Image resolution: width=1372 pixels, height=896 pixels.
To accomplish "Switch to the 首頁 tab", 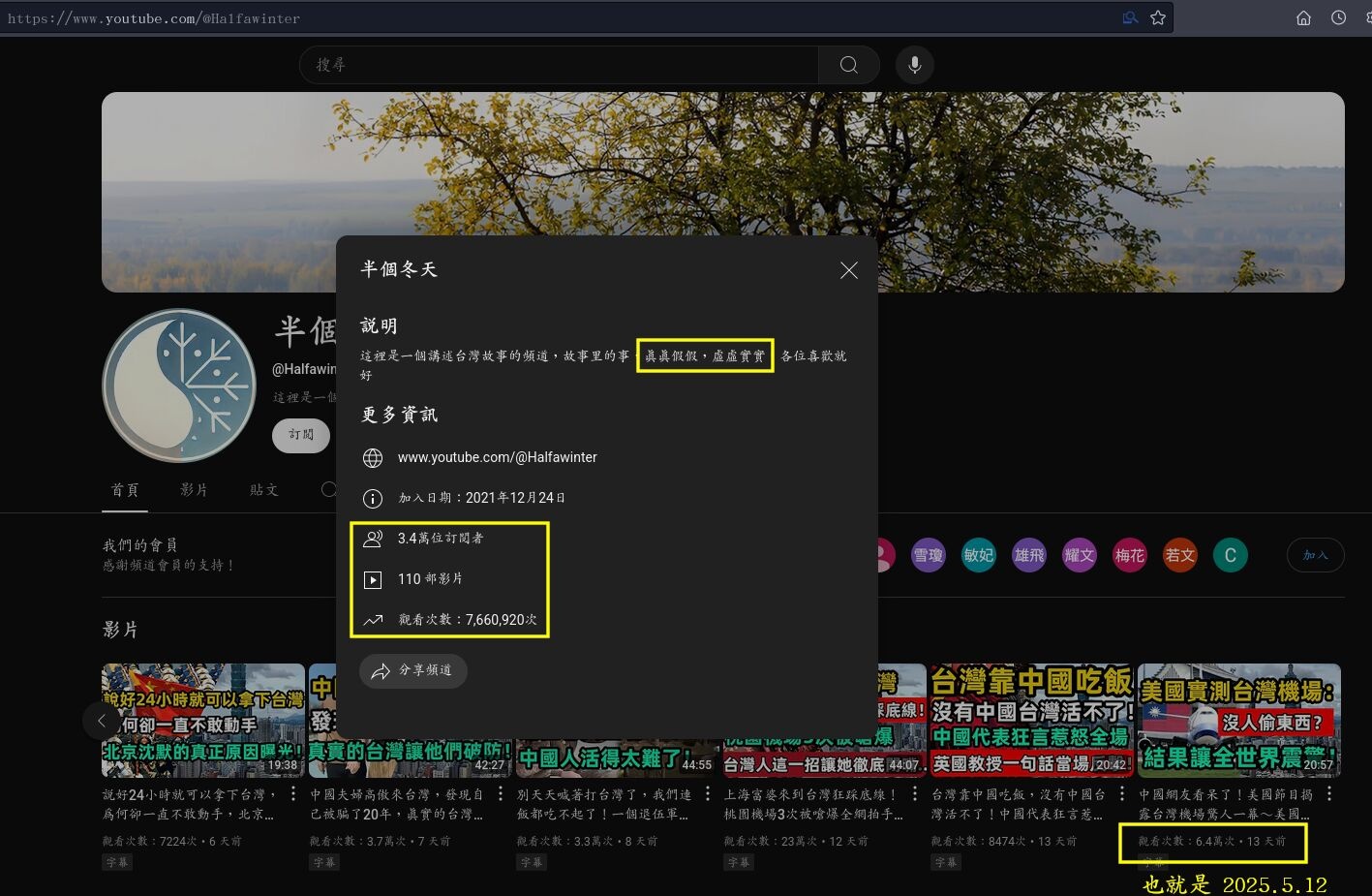I will click(x=125, y=490).
